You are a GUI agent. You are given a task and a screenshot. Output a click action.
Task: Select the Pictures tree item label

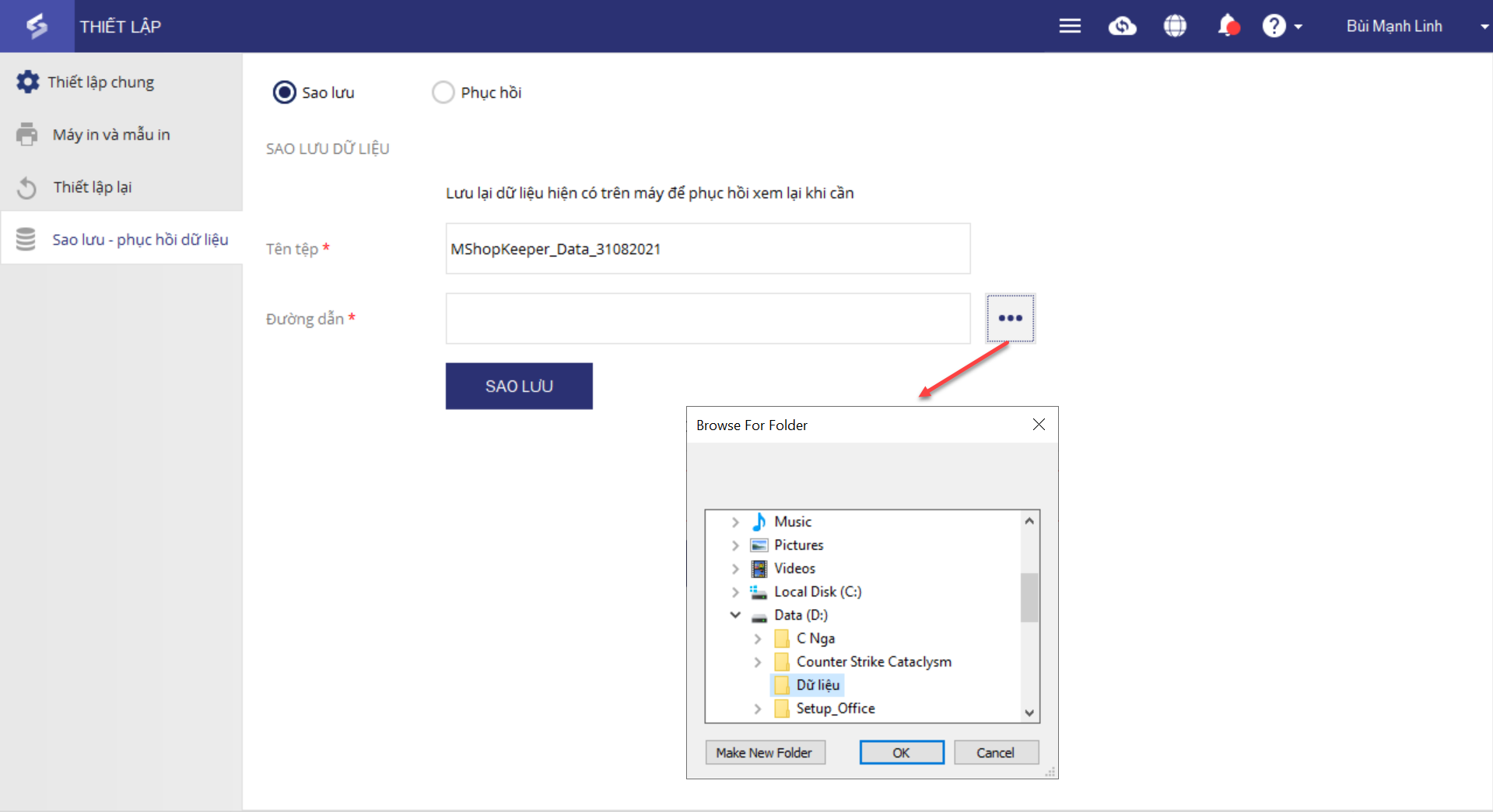pyautogui.click(x=799, y=545)
